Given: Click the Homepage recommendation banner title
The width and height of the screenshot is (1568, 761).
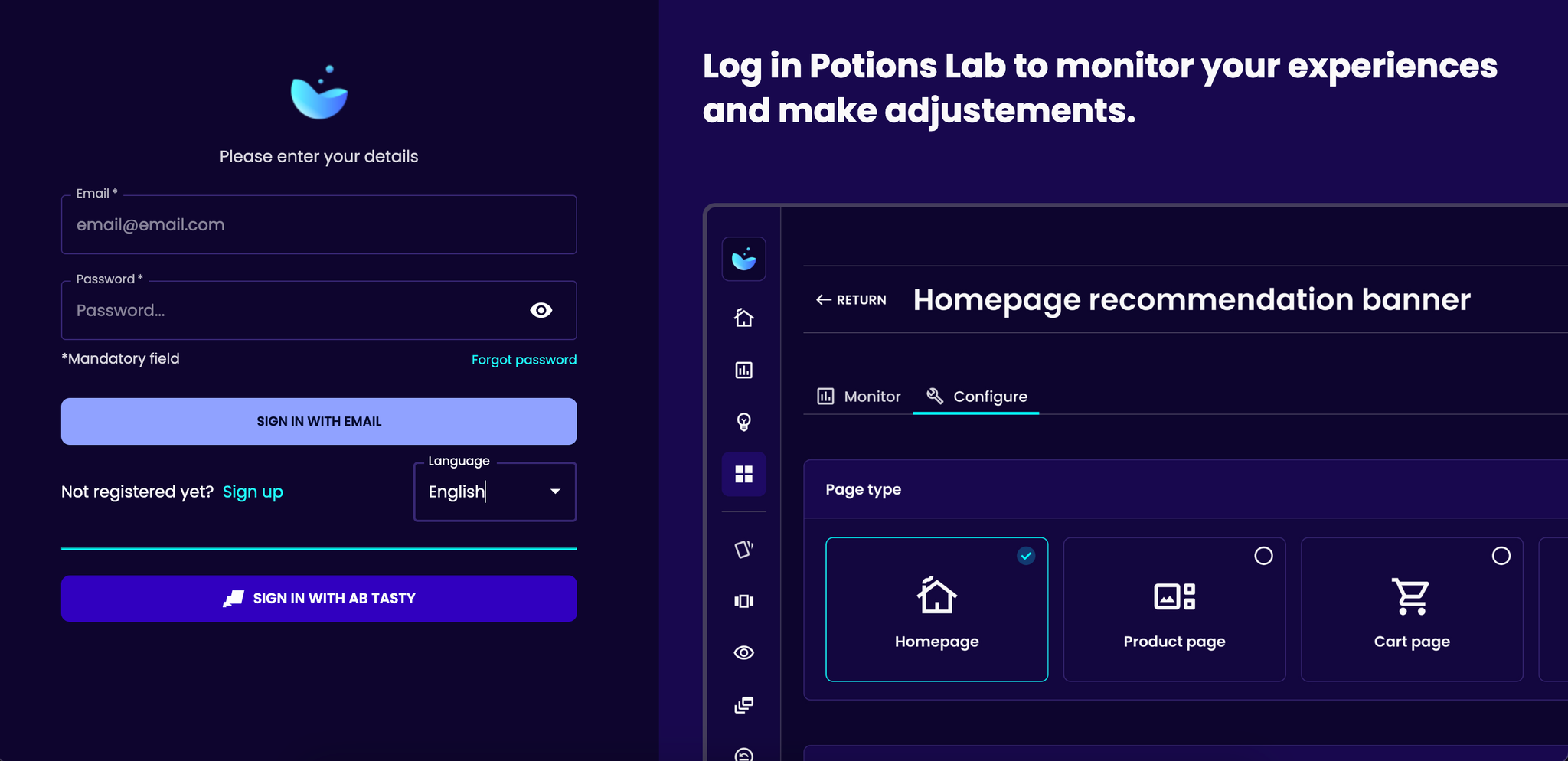Looking at the screenshot, I should tap(1191, 299).
